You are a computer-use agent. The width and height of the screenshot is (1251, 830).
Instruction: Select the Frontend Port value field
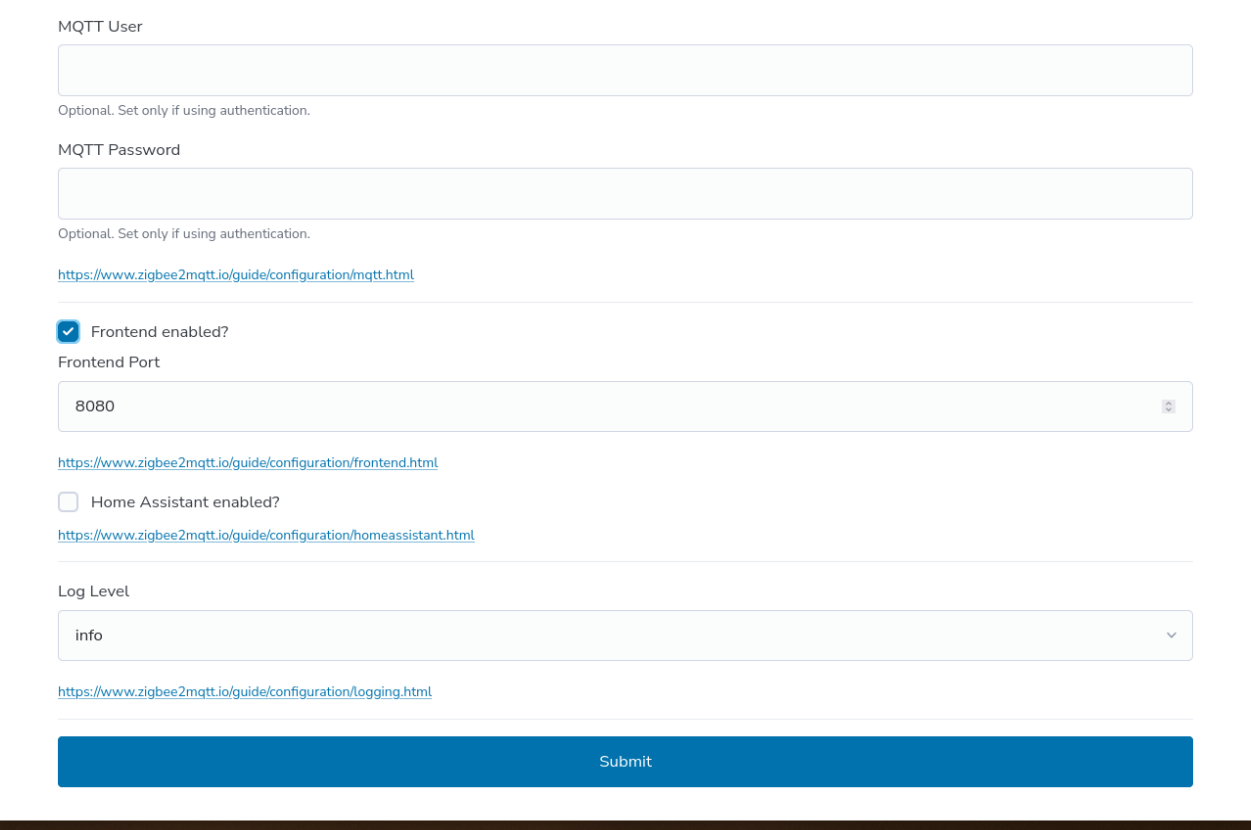600,406
